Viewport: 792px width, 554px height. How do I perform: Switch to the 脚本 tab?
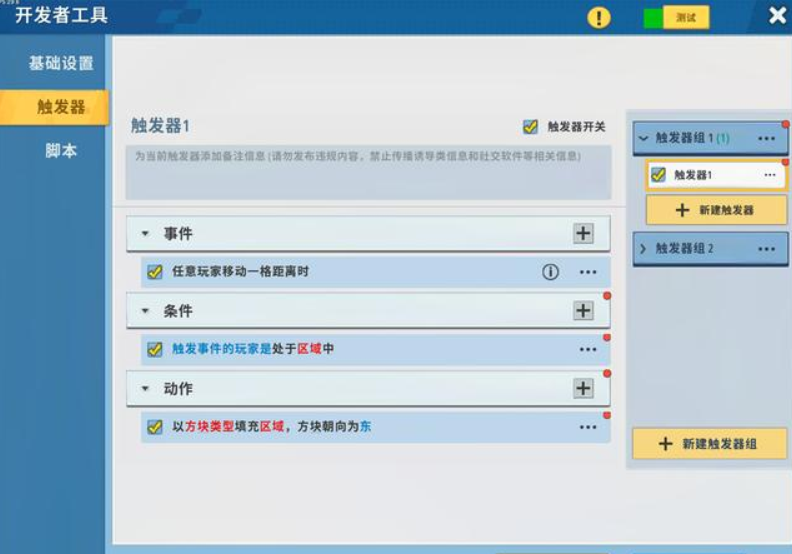coord(60,151)
